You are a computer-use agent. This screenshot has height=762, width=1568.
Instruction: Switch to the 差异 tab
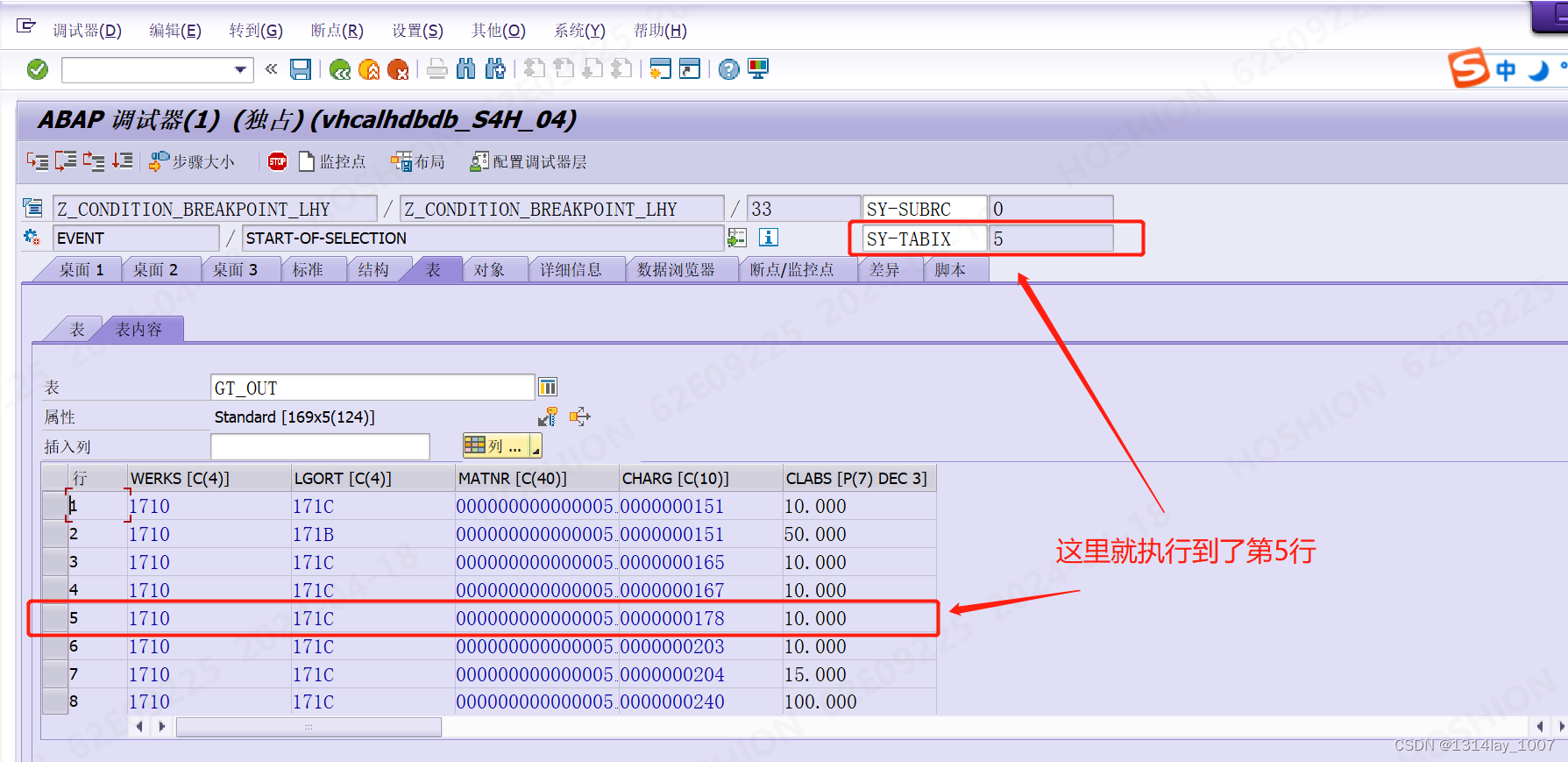884,270
